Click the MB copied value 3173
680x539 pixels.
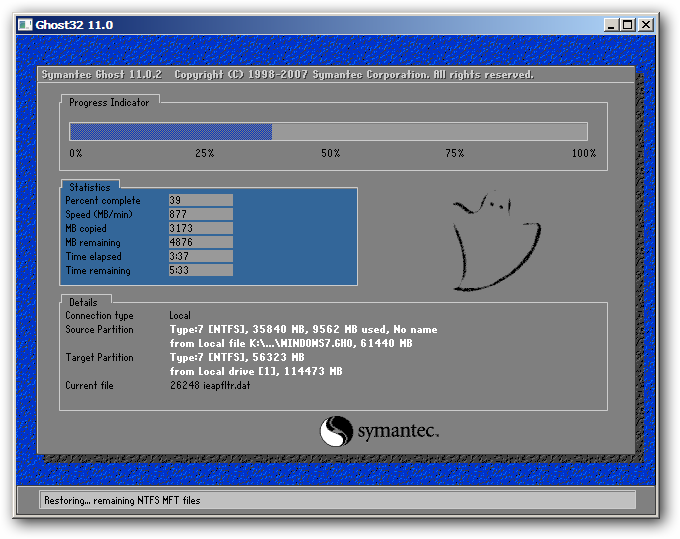click(x=201, y=228)
